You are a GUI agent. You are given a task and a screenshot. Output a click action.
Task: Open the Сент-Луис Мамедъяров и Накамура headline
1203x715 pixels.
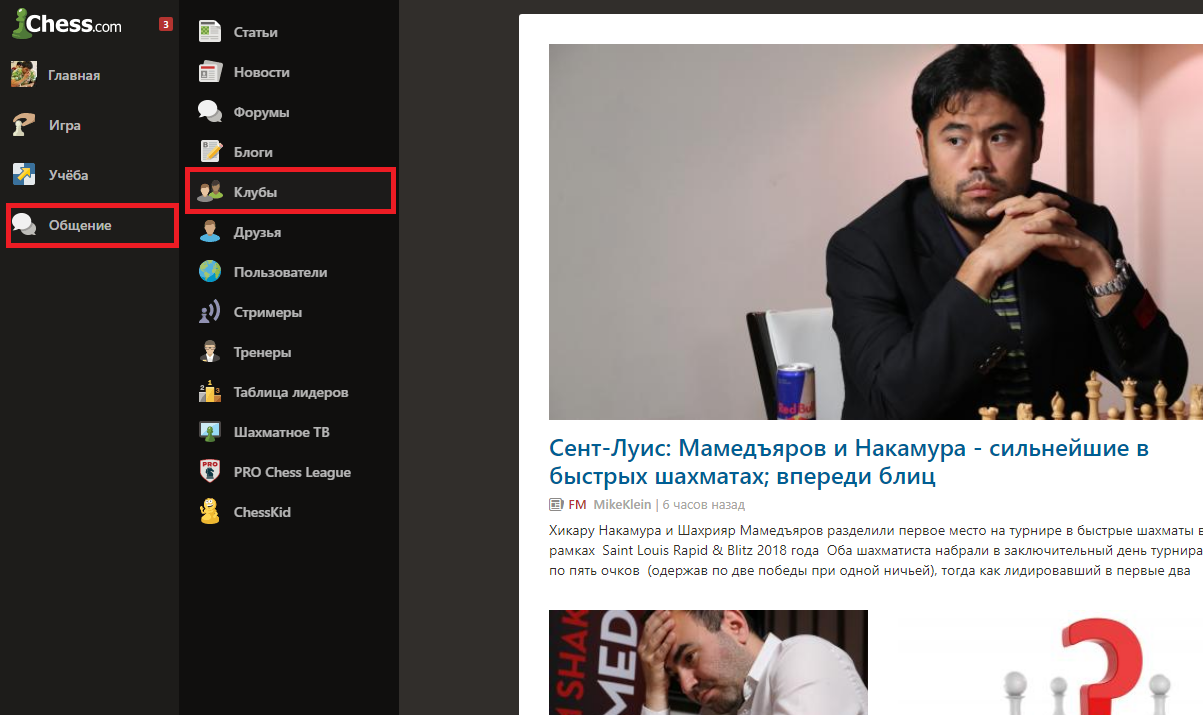coord(849,462)
